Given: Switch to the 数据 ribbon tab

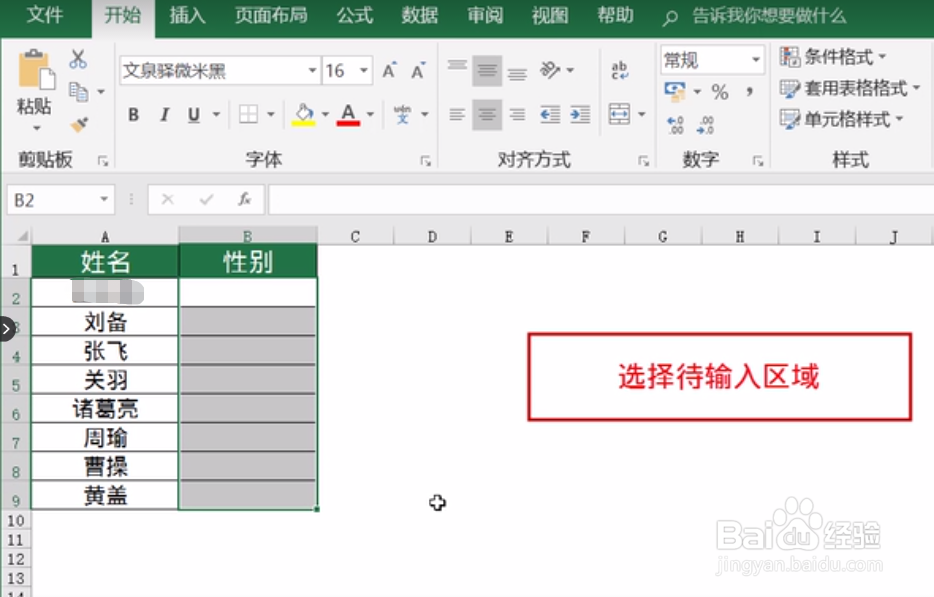Looking at the screenshot, I should (x=419, y=15).
